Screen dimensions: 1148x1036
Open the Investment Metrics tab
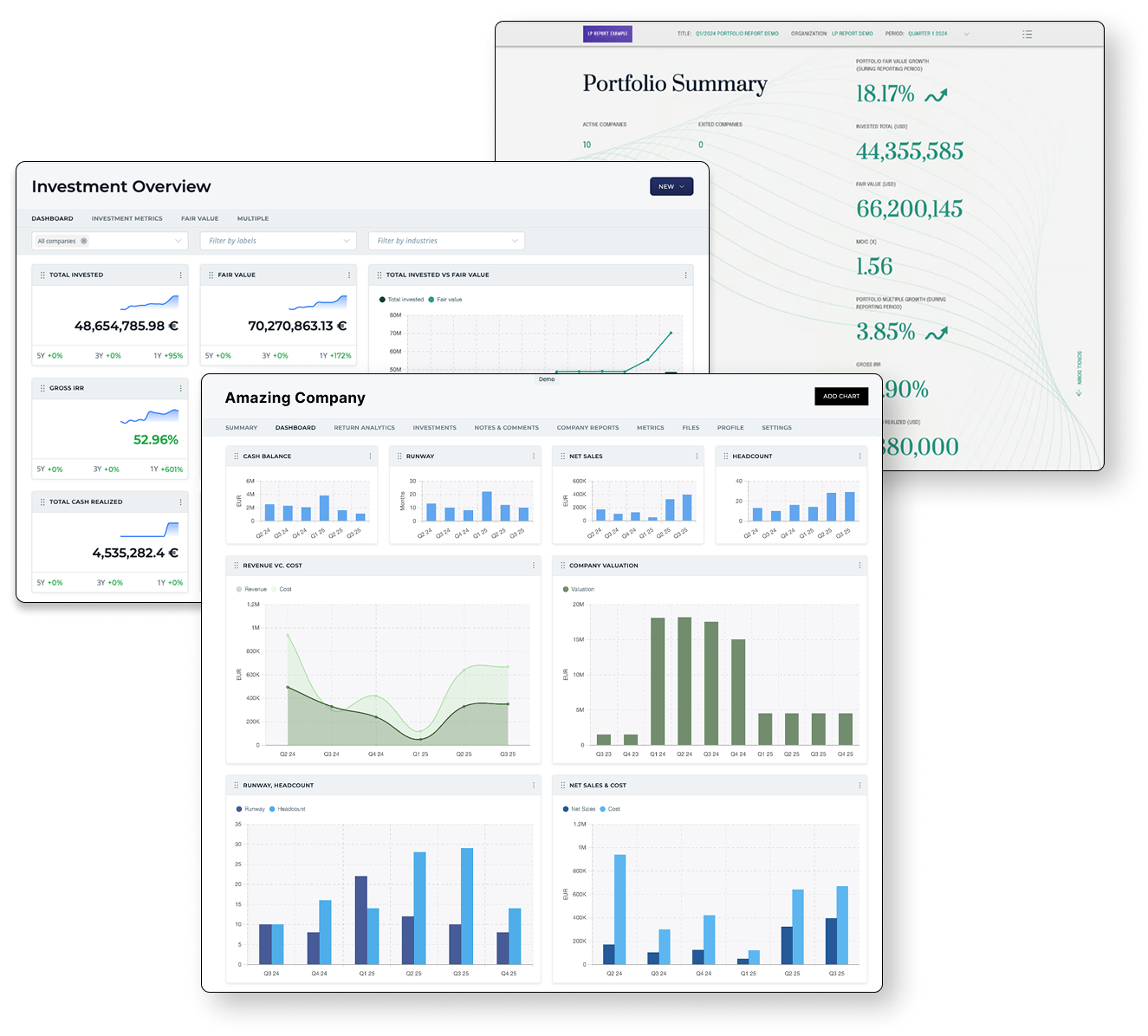pos(126,218)
